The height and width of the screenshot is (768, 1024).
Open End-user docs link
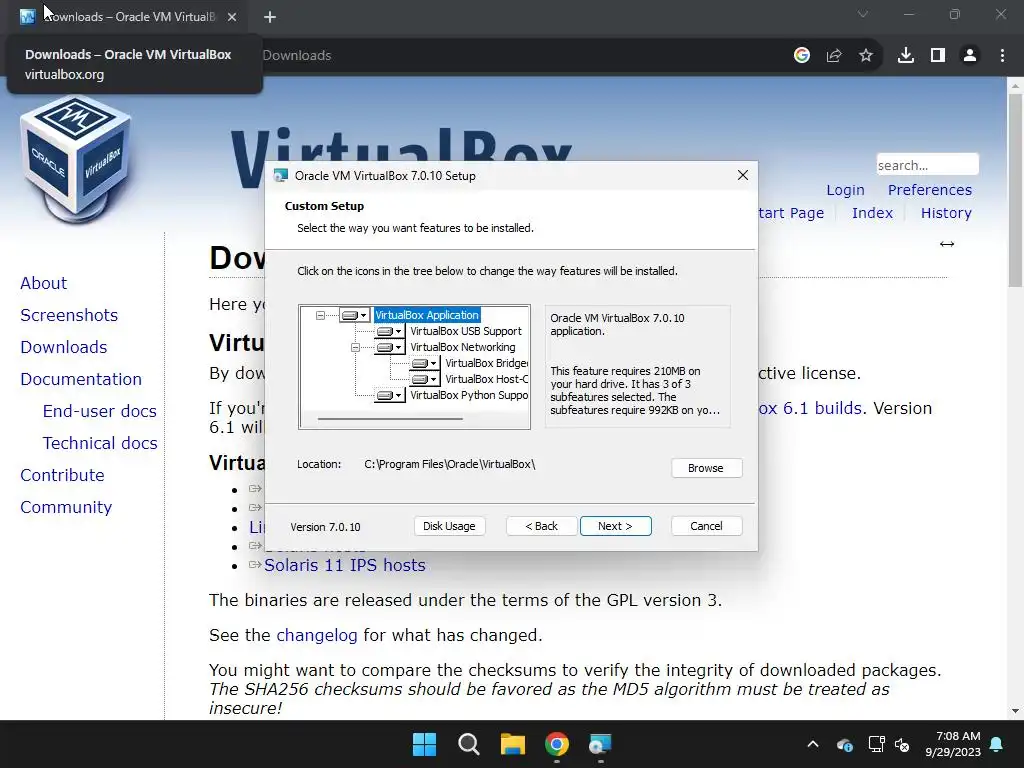[100, 411]
